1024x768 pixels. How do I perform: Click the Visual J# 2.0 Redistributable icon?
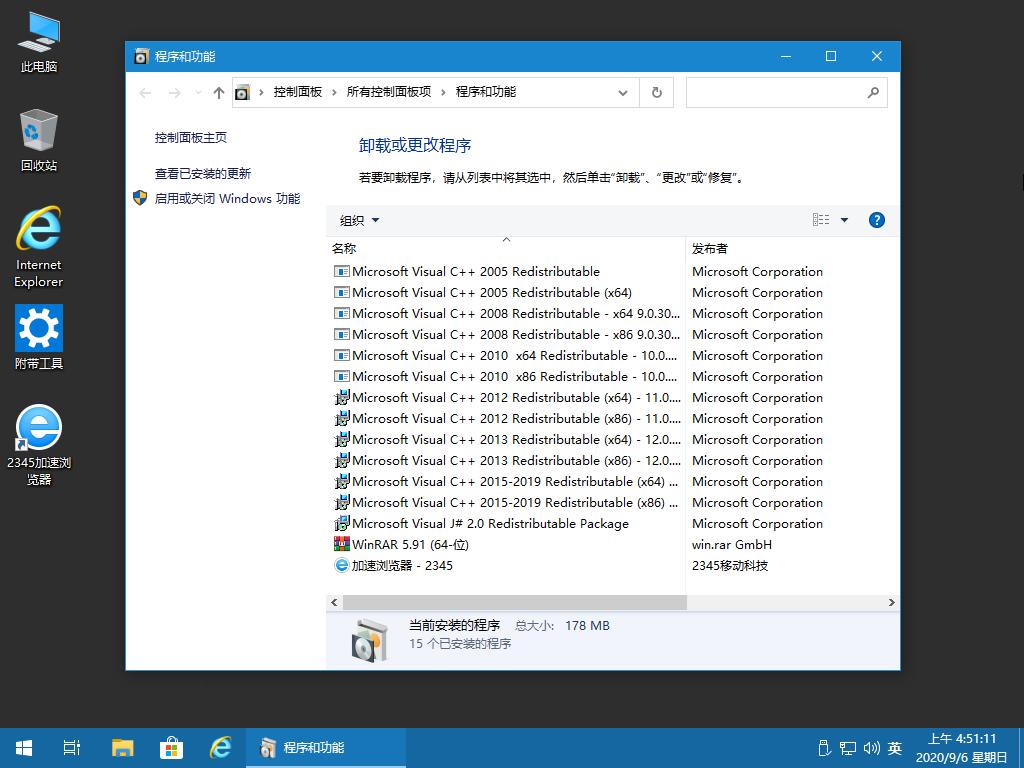tap(342, 523)
